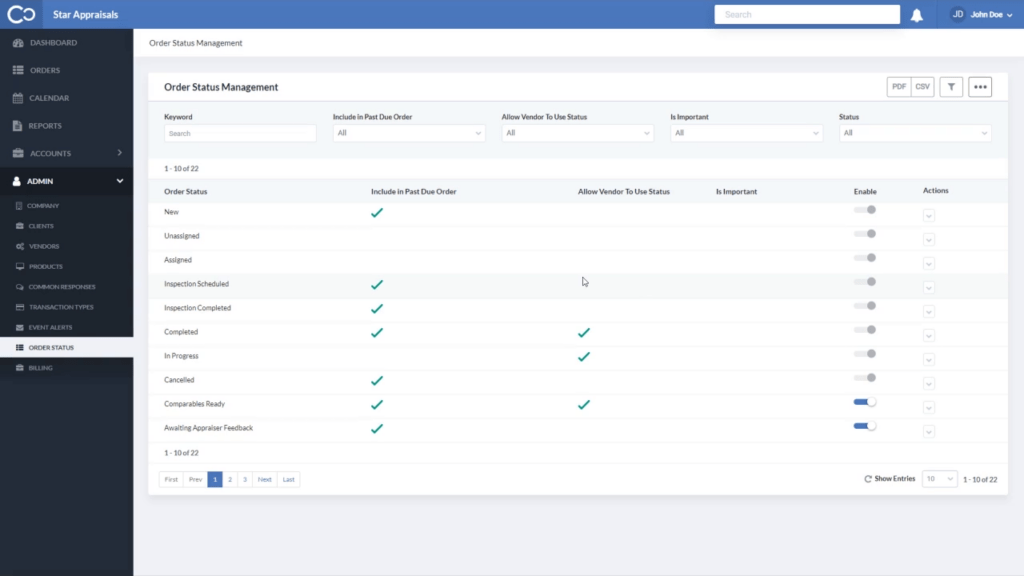Turn off Awaiting Appraiser Feedback toggle
Image resolution: width=1024 pixels, height=576 pixels.
tap(865, 426)
